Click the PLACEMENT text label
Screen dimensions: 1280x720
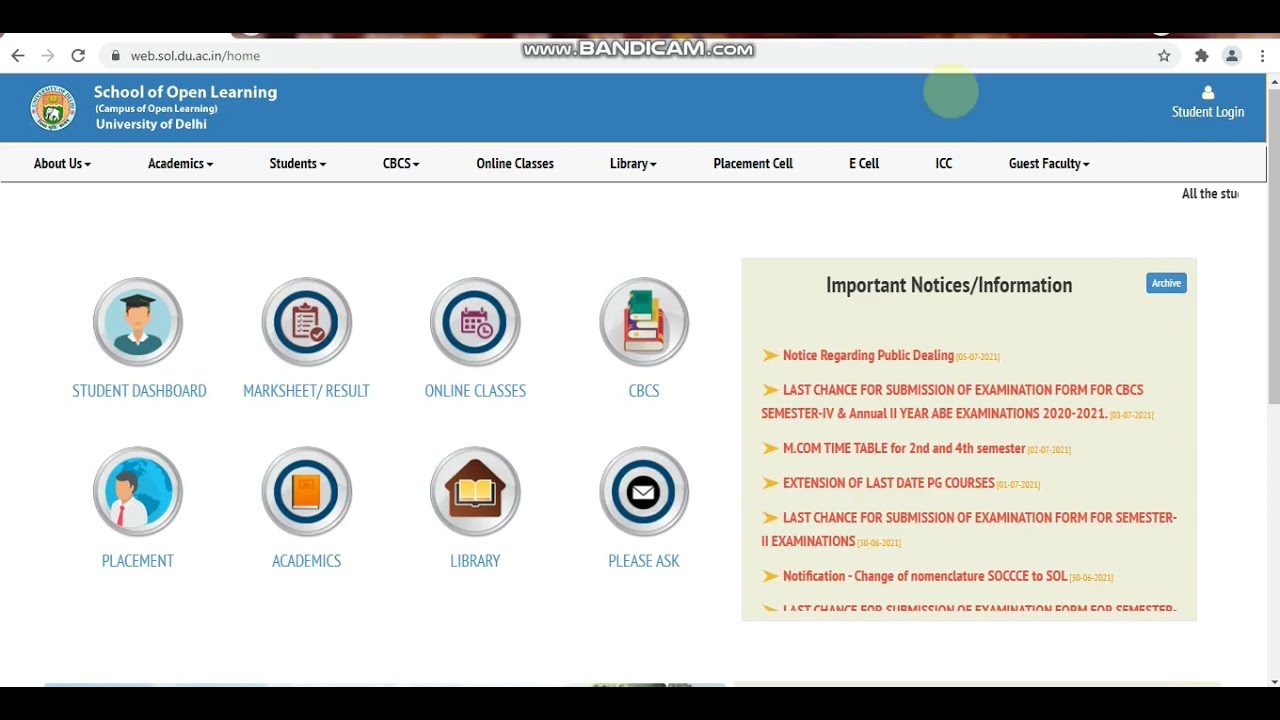coord(138,561)
